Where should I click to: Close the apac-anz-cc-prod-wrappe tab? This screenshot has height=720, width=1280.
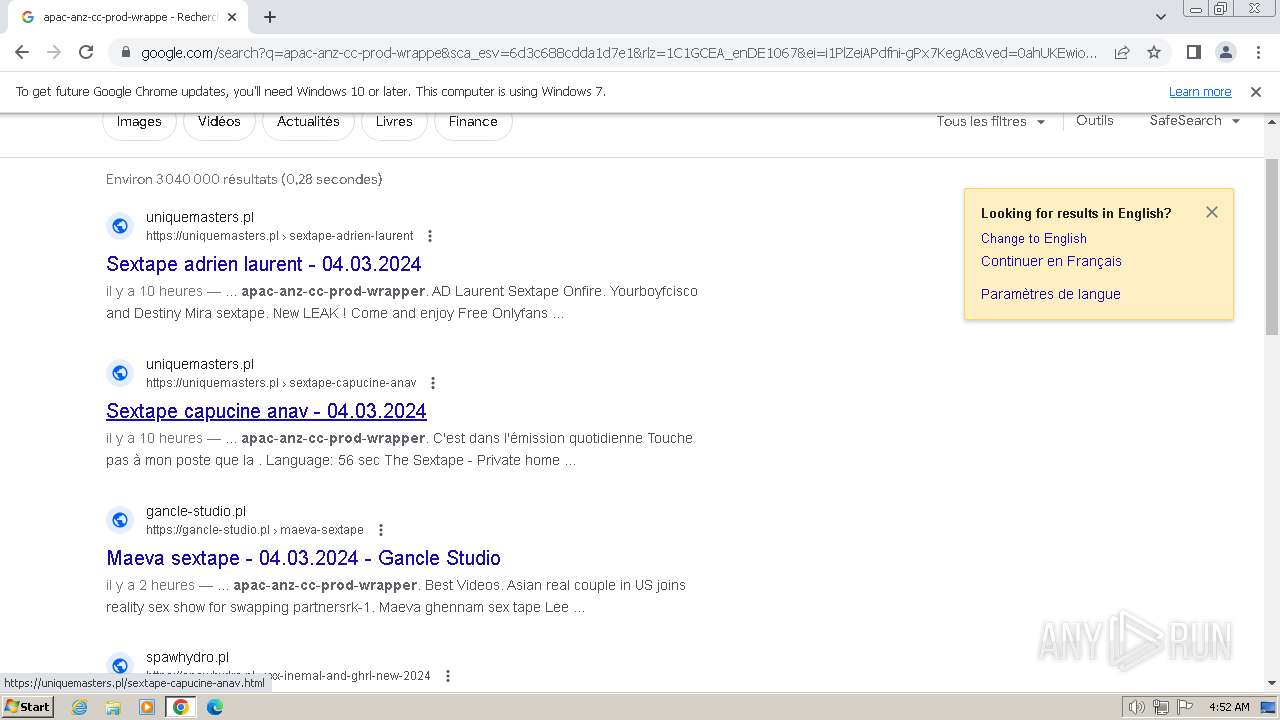point(232,17)
